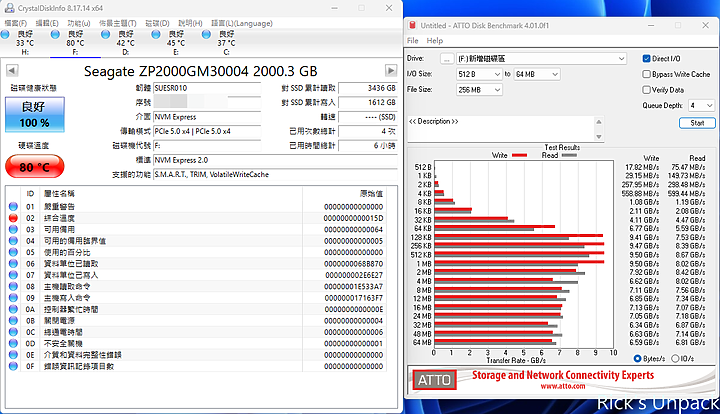Go to previous disk with left arrow
Image resolution: width=720 pixels, height=414 pixels.
[12, 70]
